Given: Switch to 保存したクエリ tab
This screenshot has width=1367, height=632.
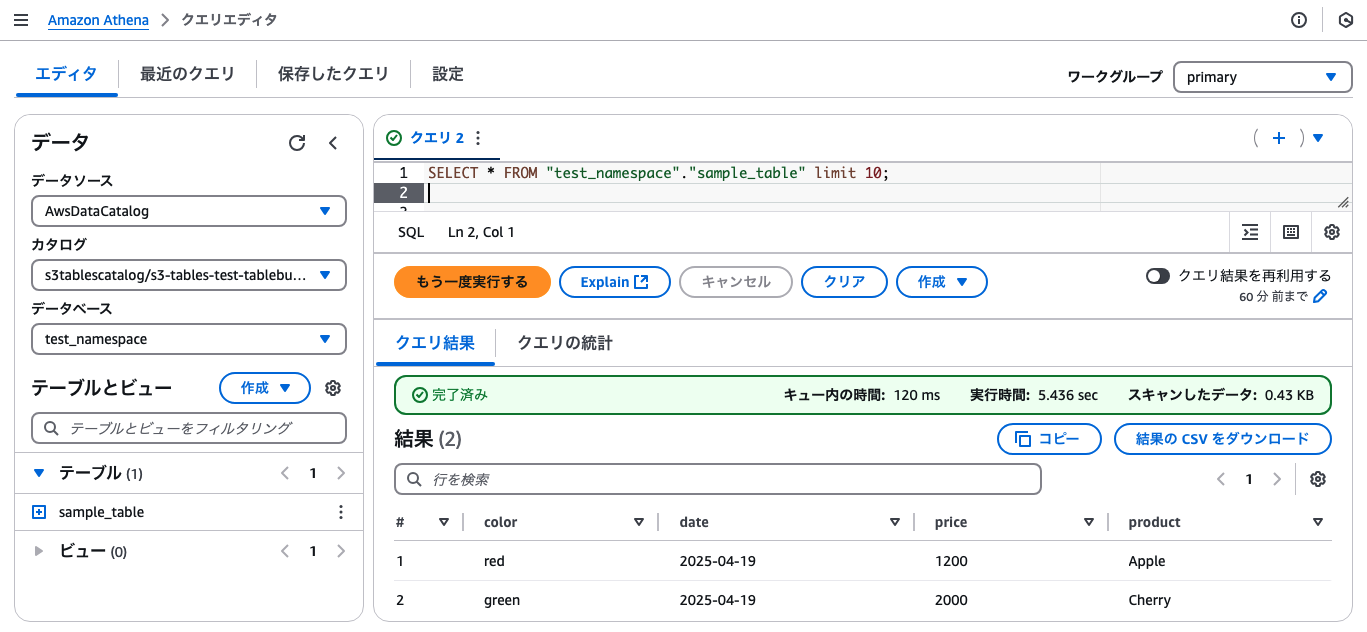Looking at the screenshot, I should click(333, 74).
